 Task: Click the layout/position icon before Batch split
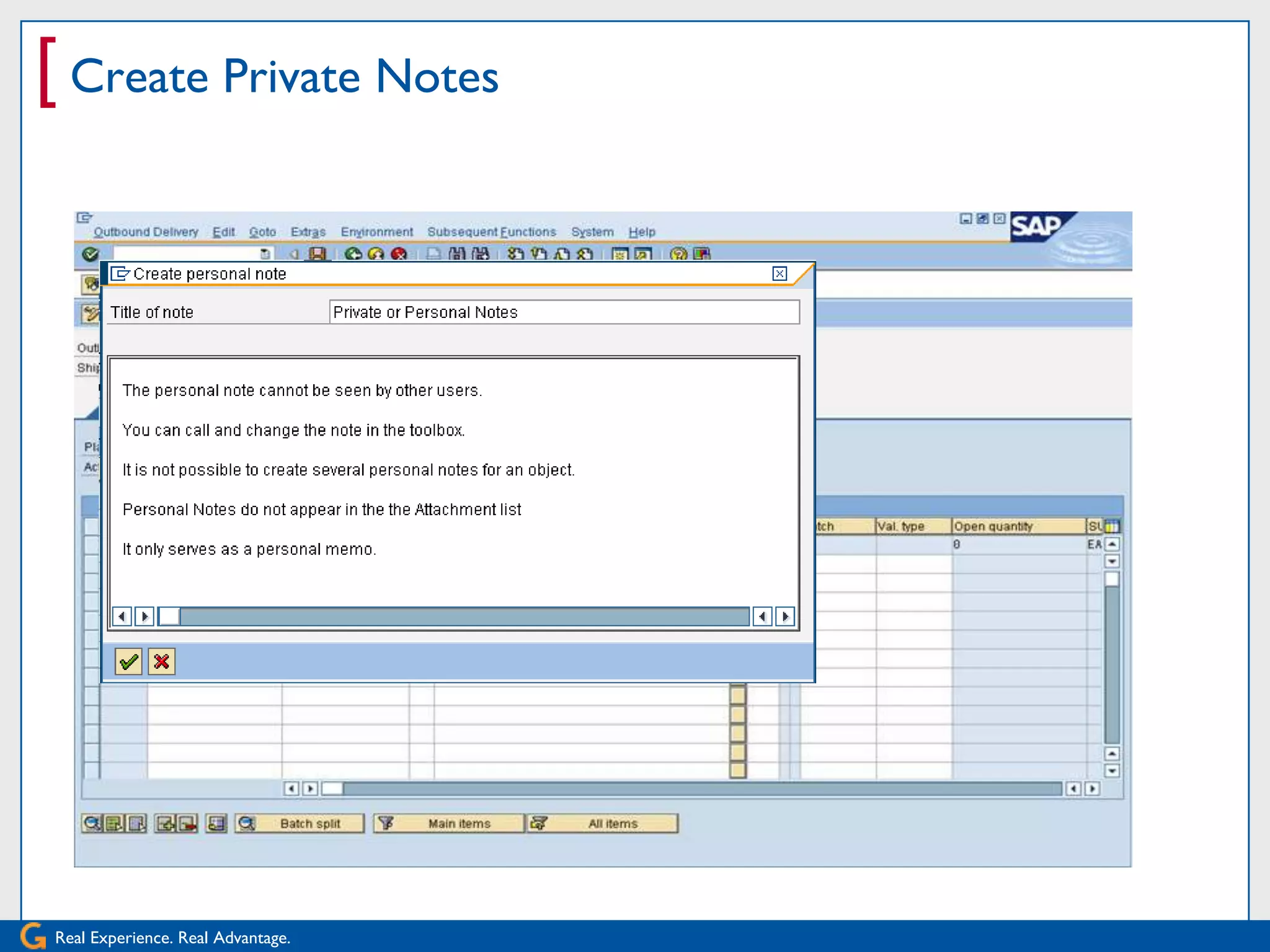[x=216, y=824]
